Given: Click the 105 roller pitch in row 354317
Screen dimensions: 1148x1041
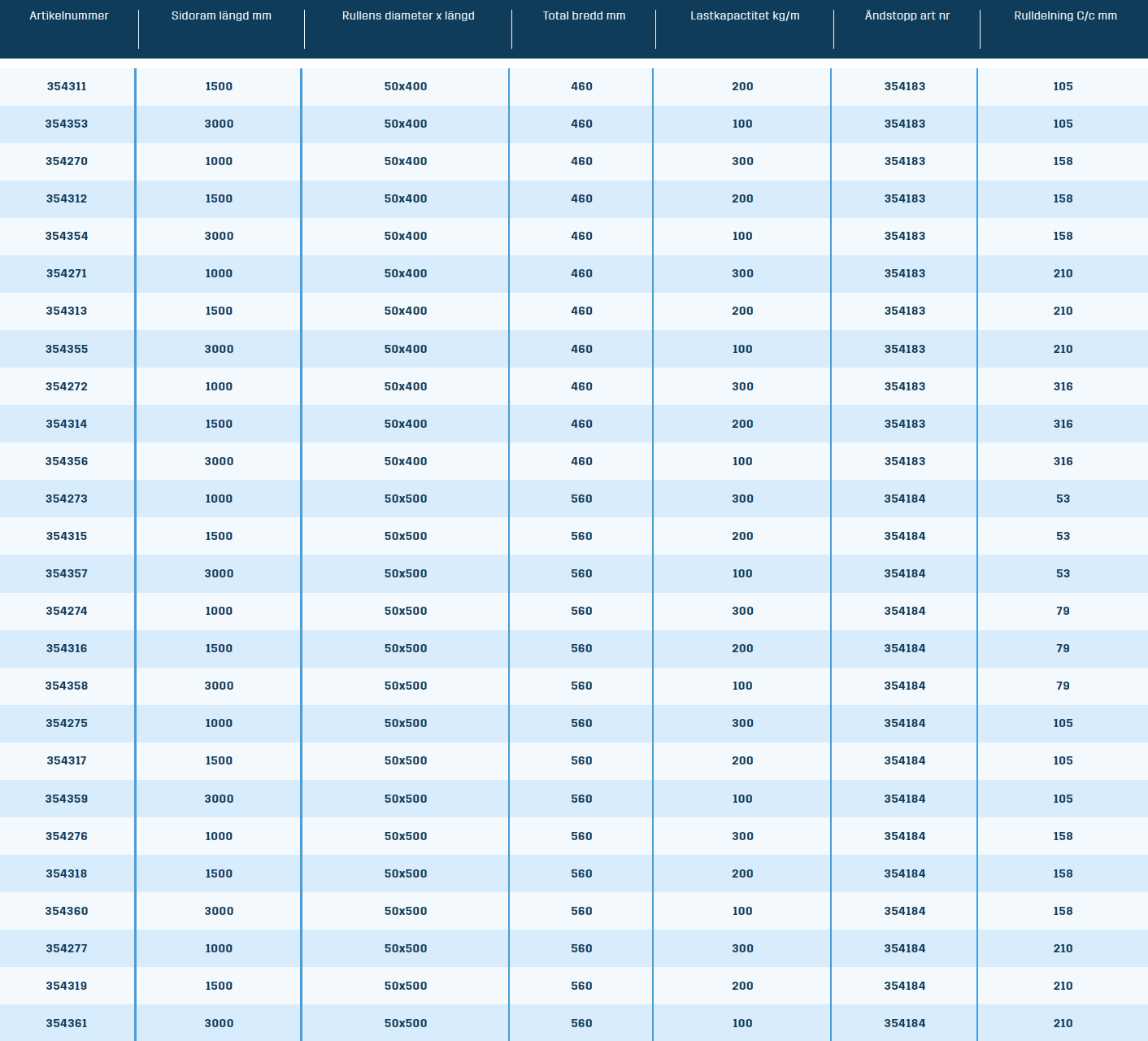Looking at the screenshot, I should pyautogui.click(x=1063, y=760).
